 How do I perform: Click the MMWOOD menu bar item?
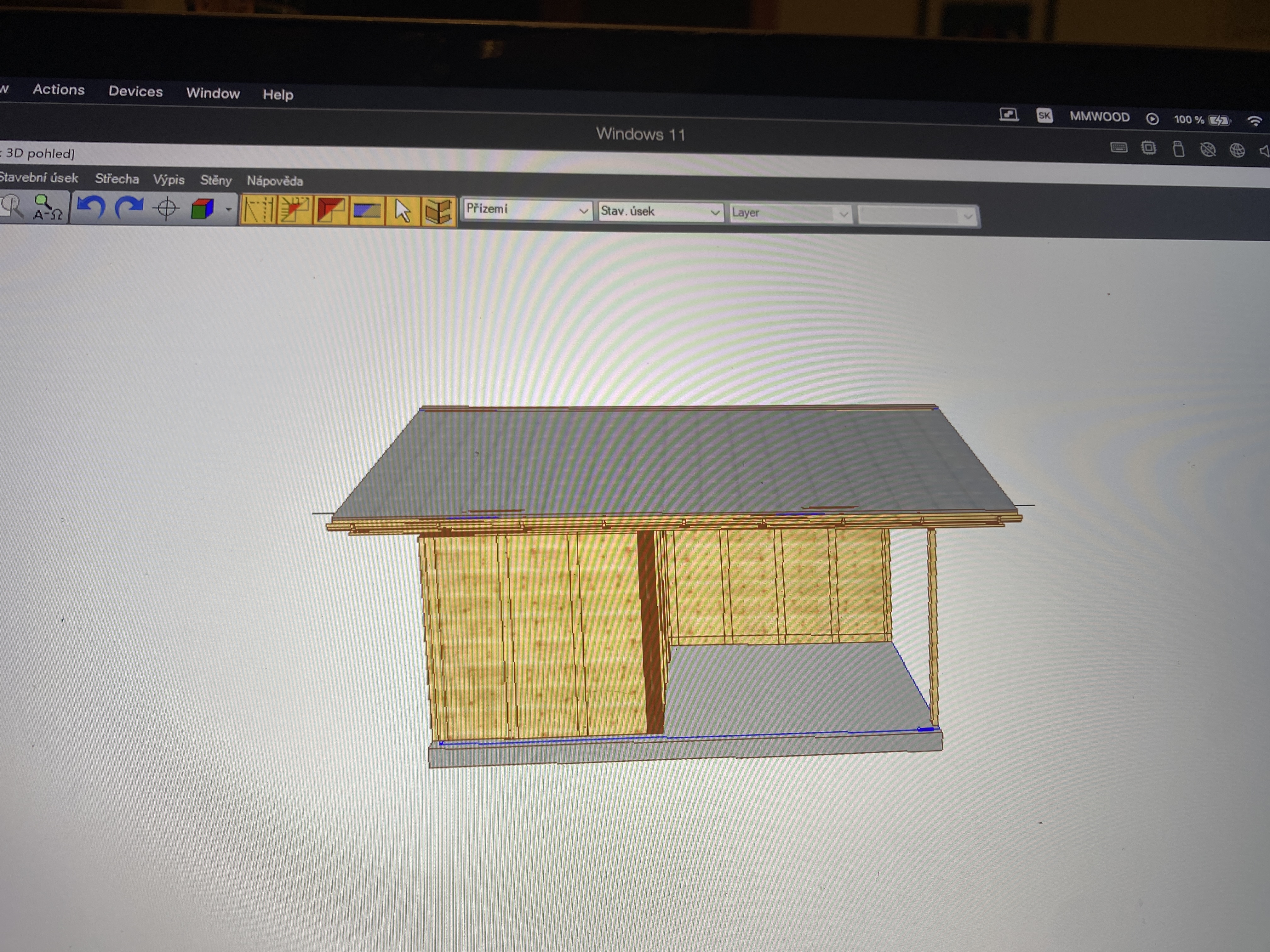click(1100, 117)
